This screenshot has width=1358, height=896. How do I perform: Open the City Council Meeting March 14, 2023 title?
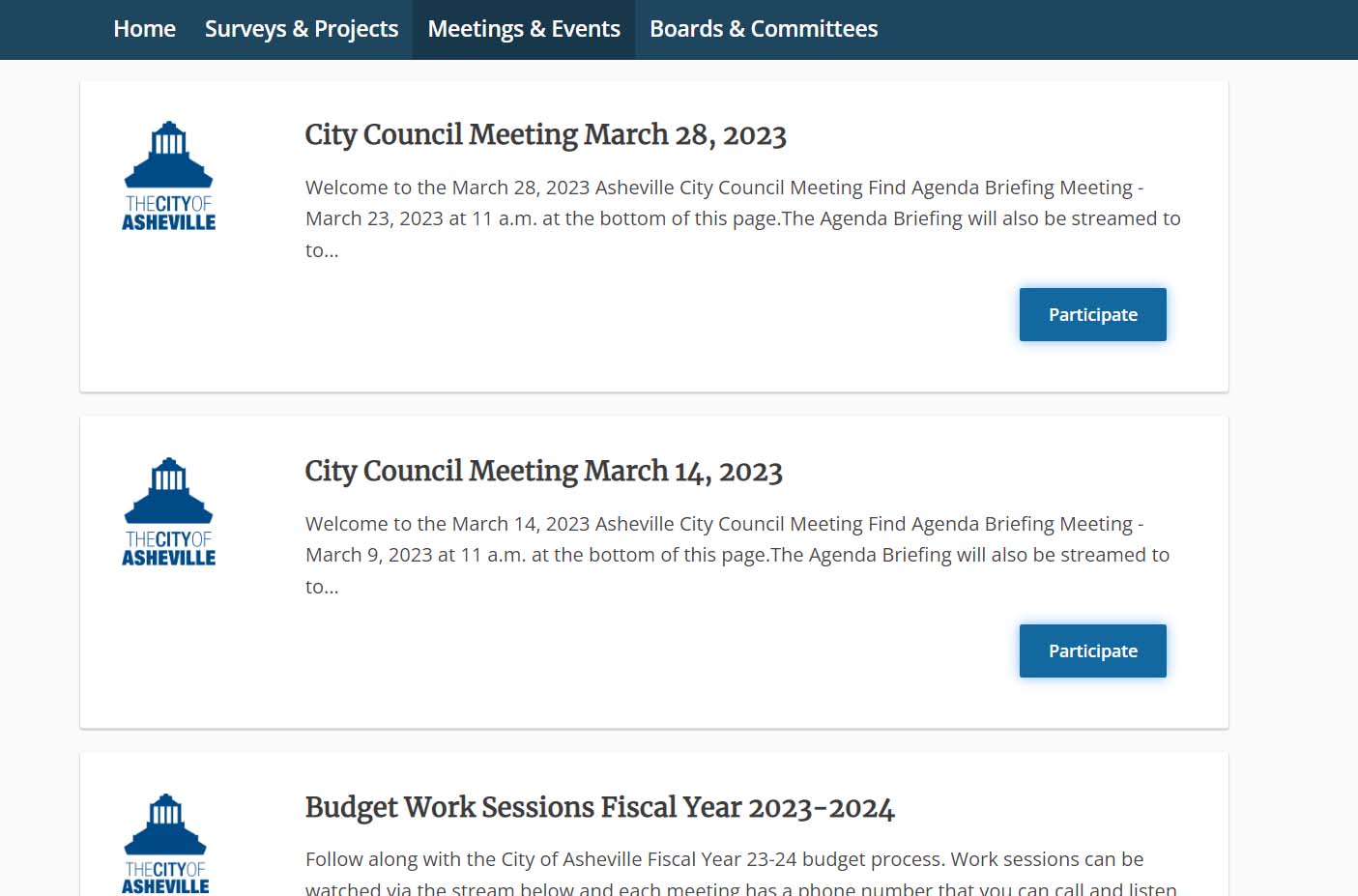tap(543, 471)
